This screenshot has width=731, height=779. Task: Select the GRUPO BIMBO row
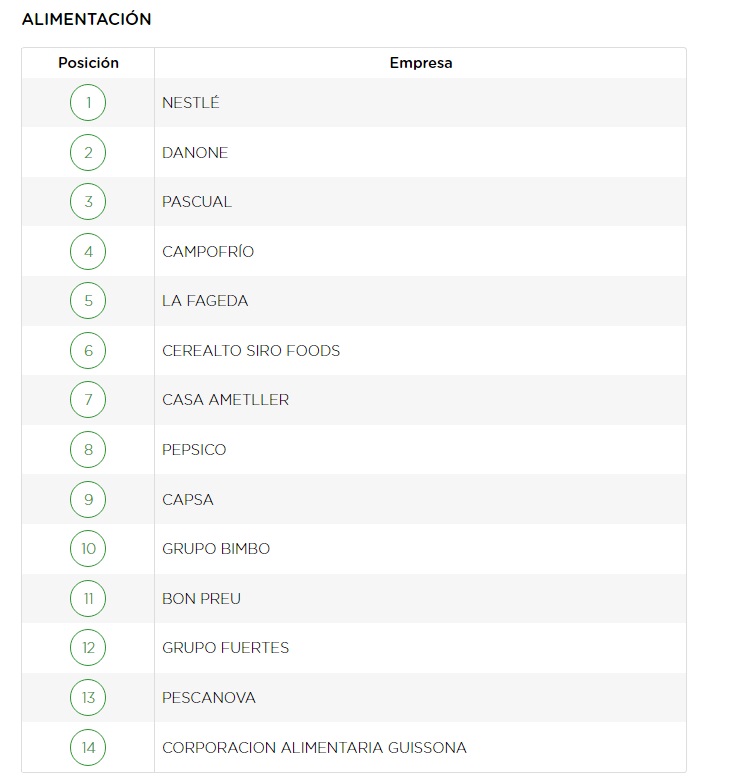(x=354, y=549)
